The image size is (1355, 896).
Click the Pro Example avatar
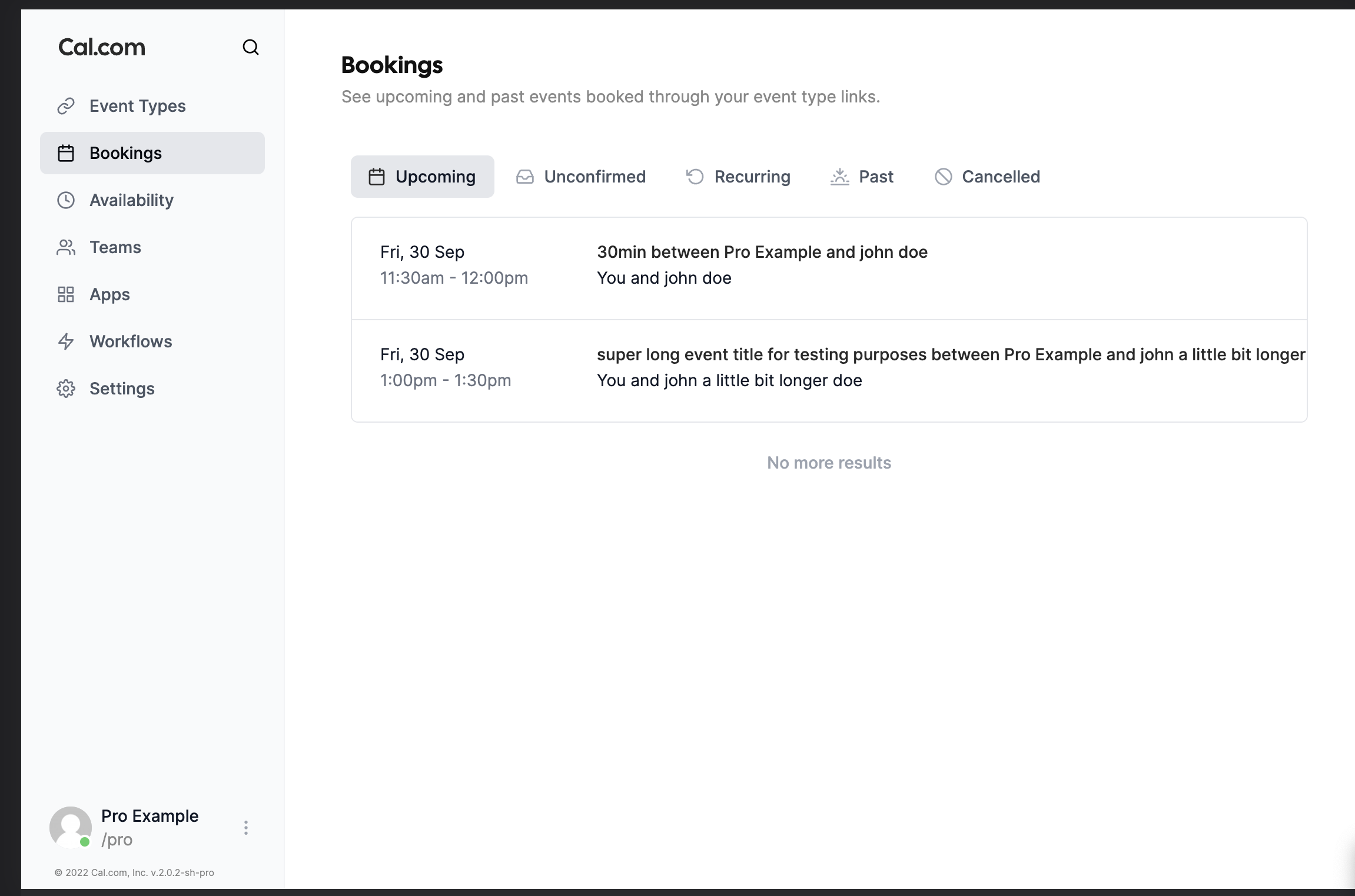click(x=71, y=827)
